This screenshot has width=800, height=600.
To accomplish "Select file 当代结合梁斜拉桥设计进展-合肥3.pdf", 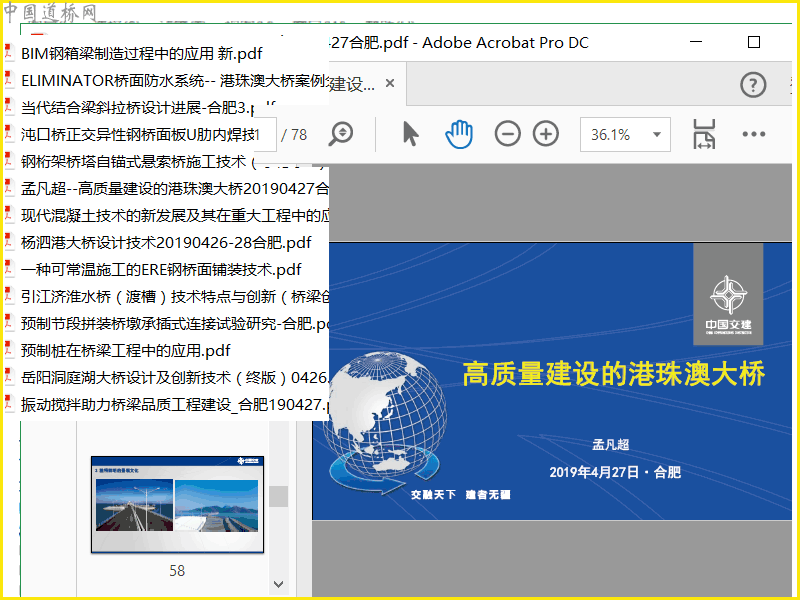I will click(148, 107).
